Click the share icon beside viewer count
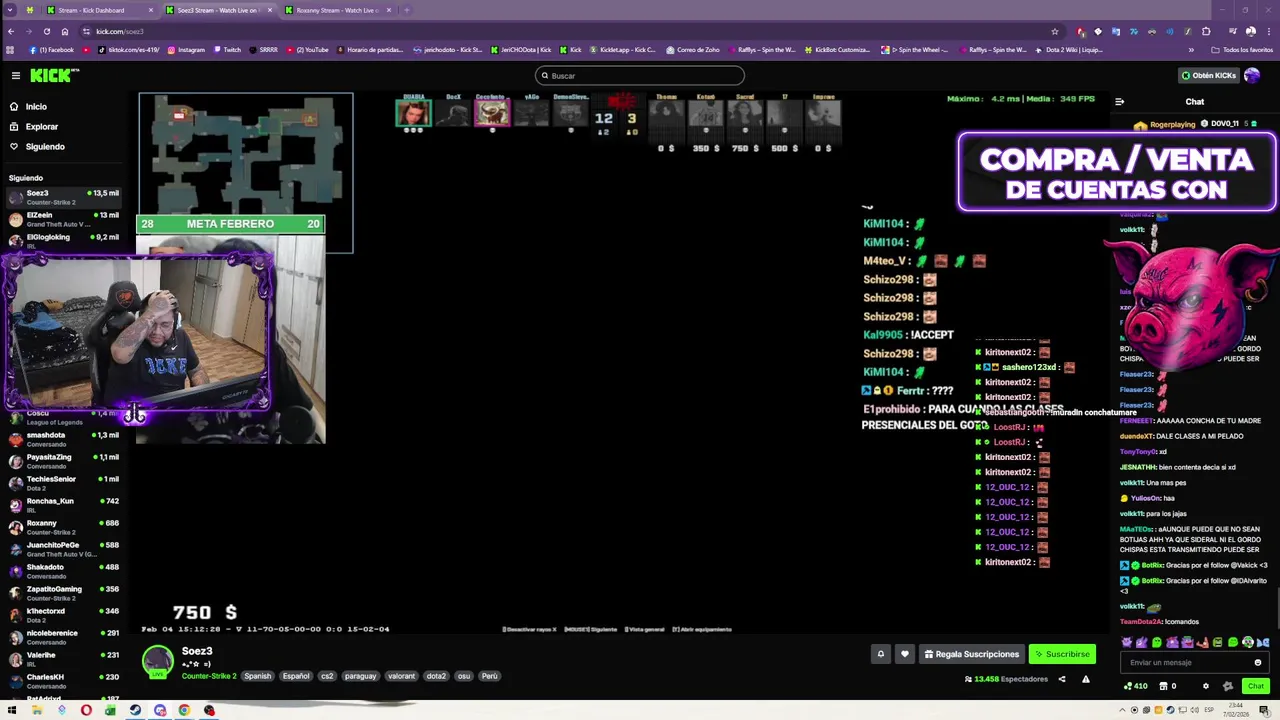 click(1062, 679)
